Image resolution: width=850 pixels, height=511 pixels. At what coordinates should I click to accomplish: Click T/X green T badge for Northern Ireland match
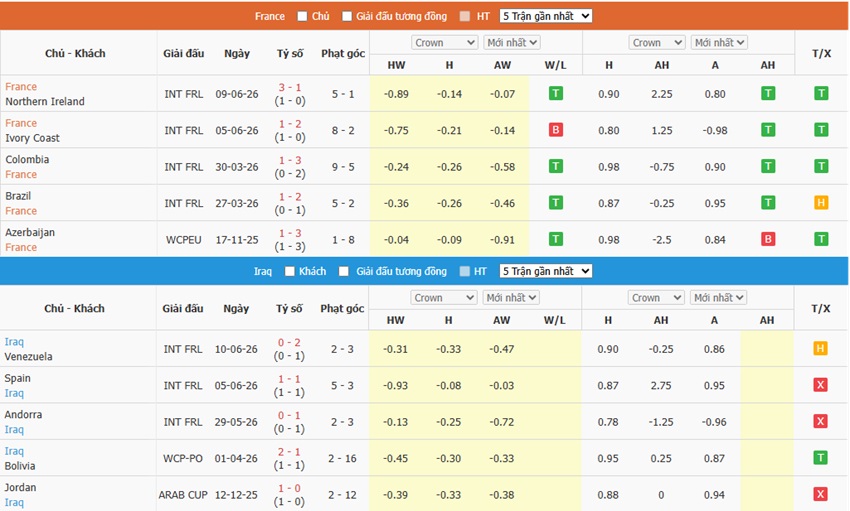(x=821, y=94)
